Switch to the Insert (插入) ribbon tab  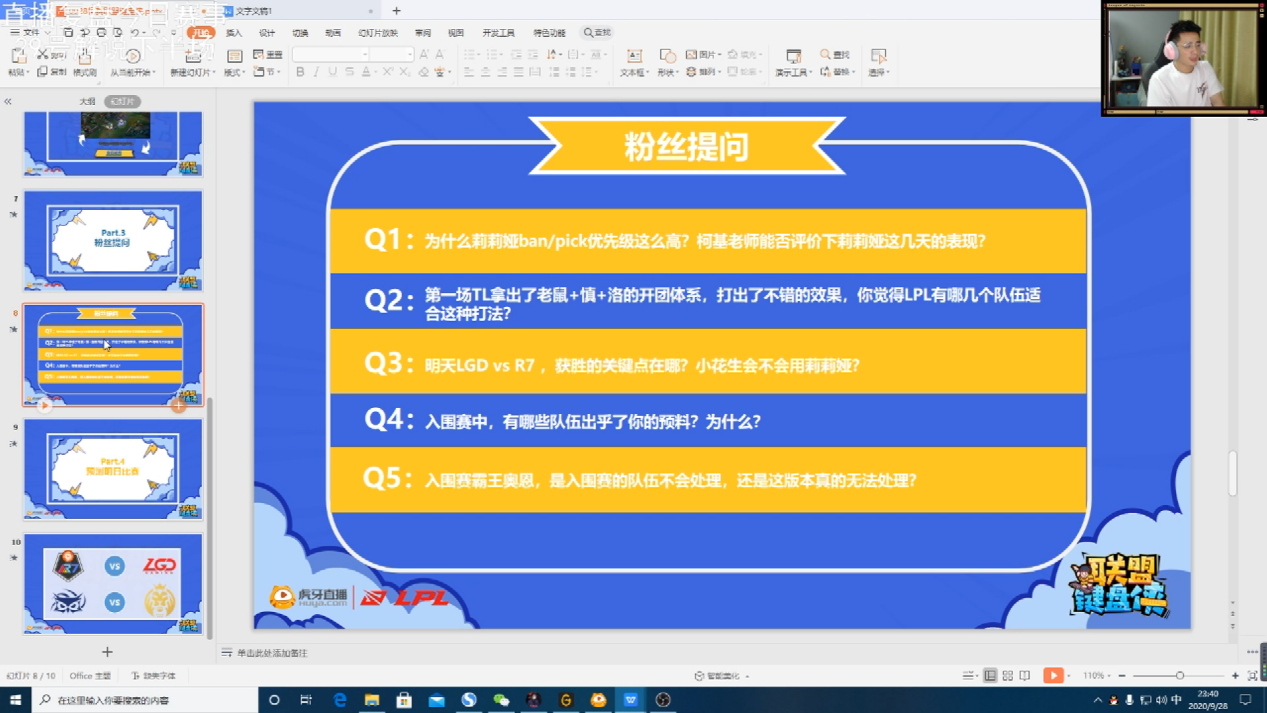[x=234, y=33]
